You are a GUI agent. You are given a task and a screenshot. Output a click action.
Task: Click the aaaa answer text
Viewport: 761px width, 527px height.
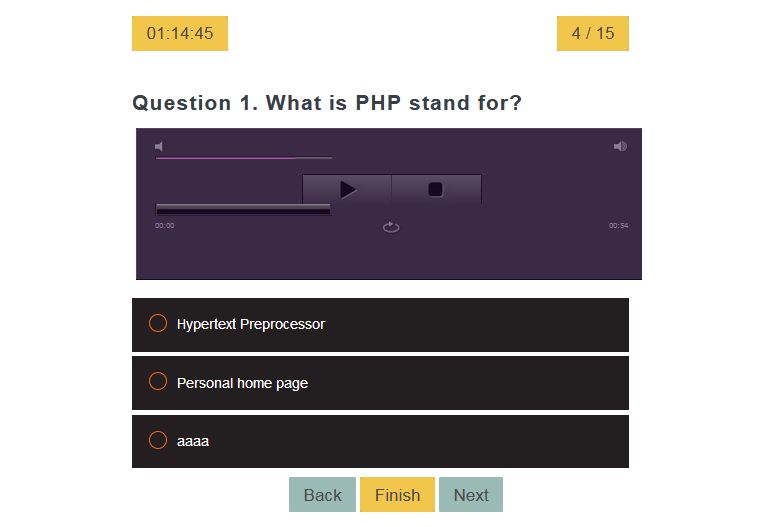click(193, 441)
